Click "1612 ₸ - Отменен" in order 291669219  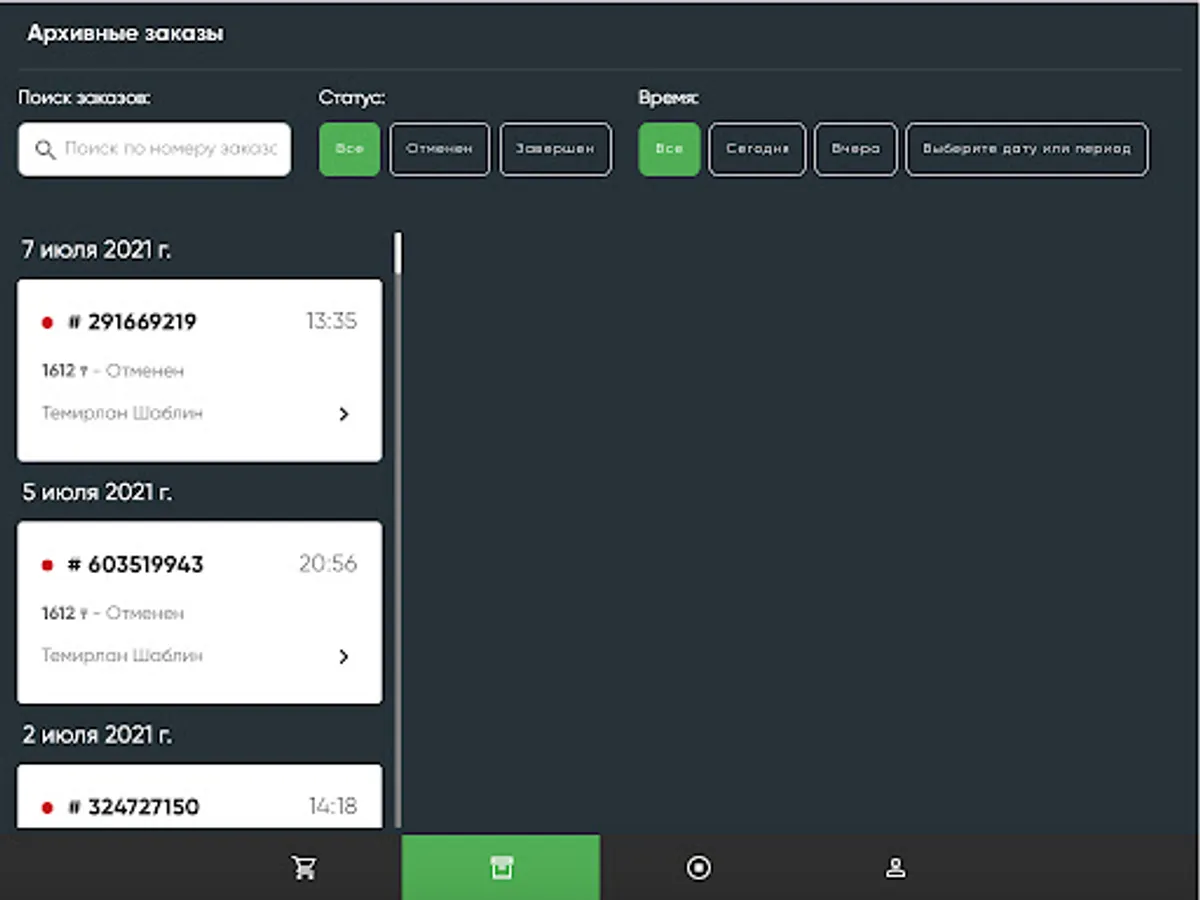coord(113,371)
